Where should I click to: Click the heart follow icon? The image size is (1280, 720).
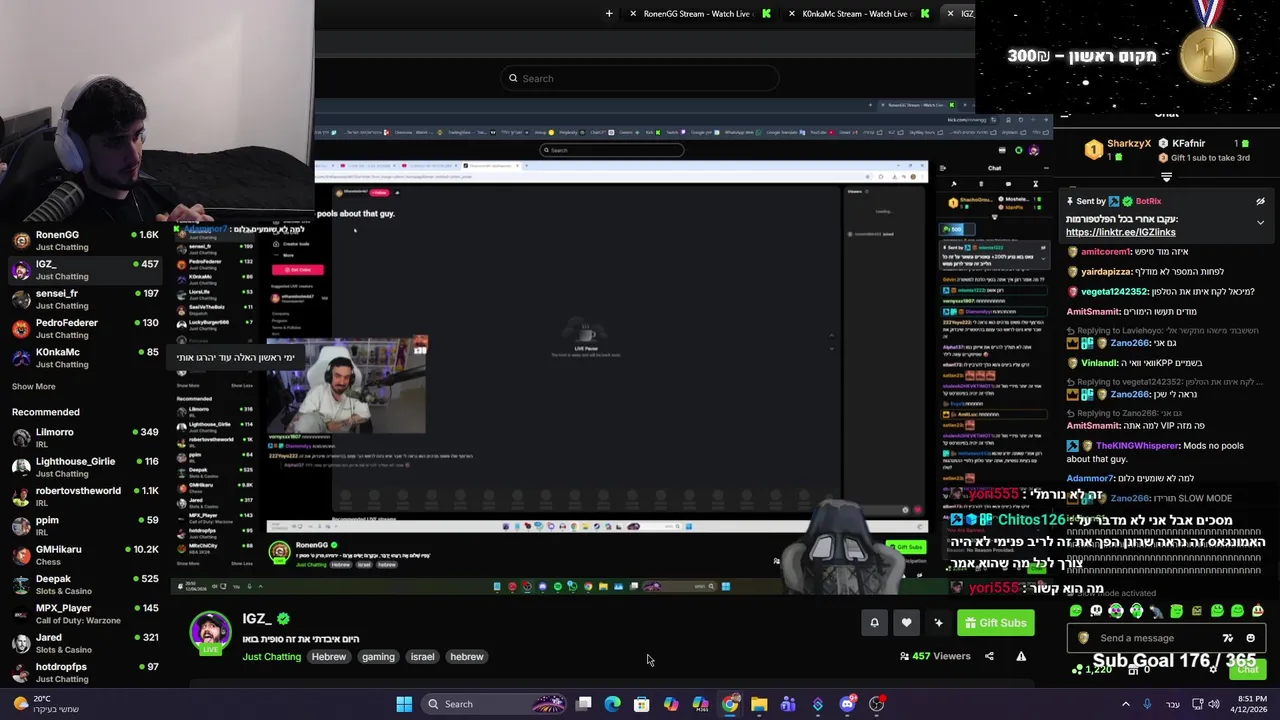(906, 623)
